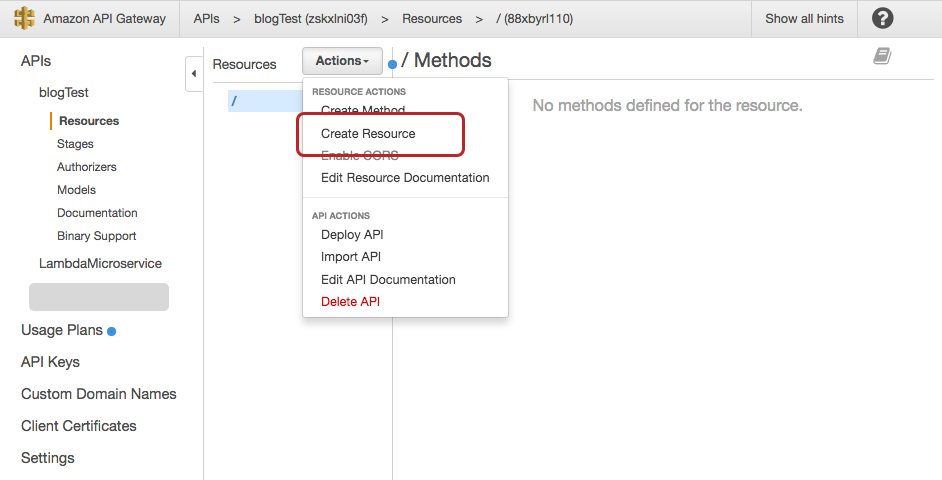
Task: Click the Resources breadcrumb link
Action: click(x=432, y=19)
